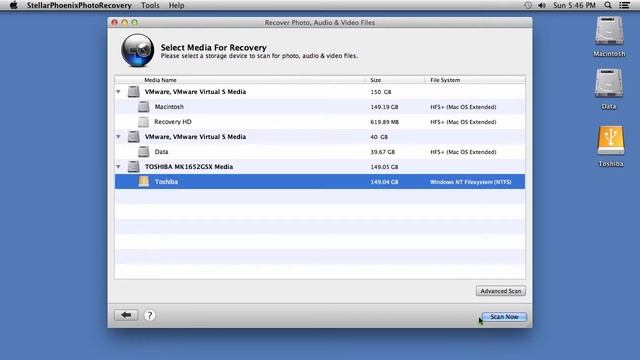640x360 pixels.
Task: Open Notification Center list icon
Action: (x=624, y=5)
